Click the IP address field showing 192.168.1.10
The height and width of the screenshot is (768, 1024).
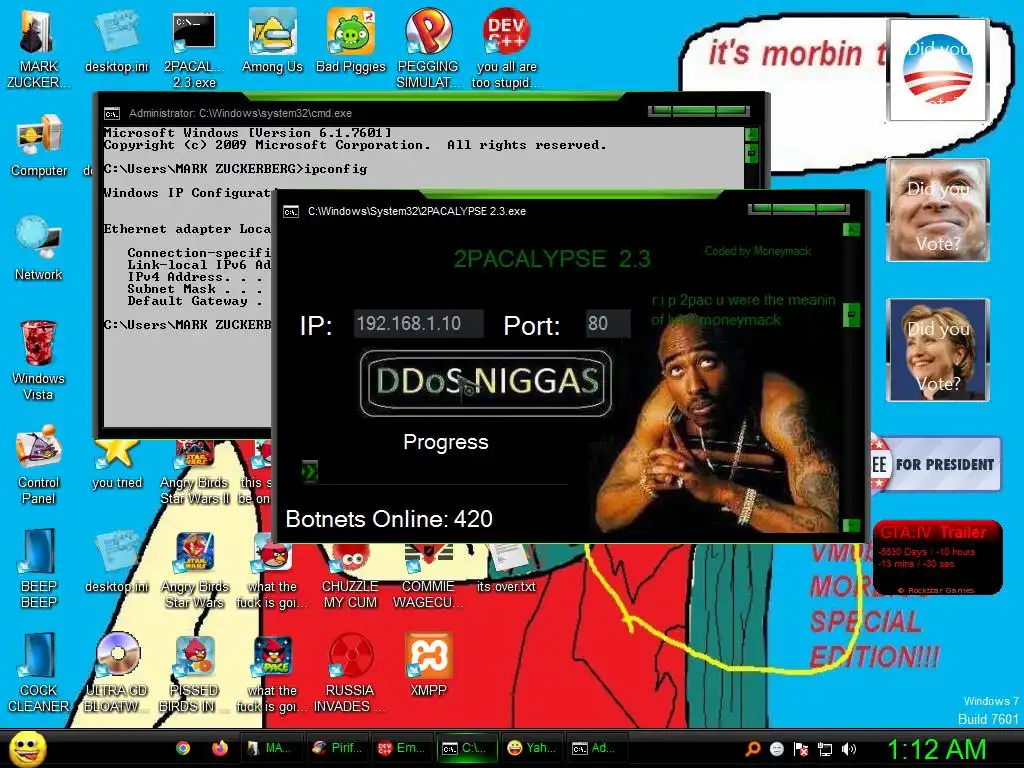click(418, 323)
